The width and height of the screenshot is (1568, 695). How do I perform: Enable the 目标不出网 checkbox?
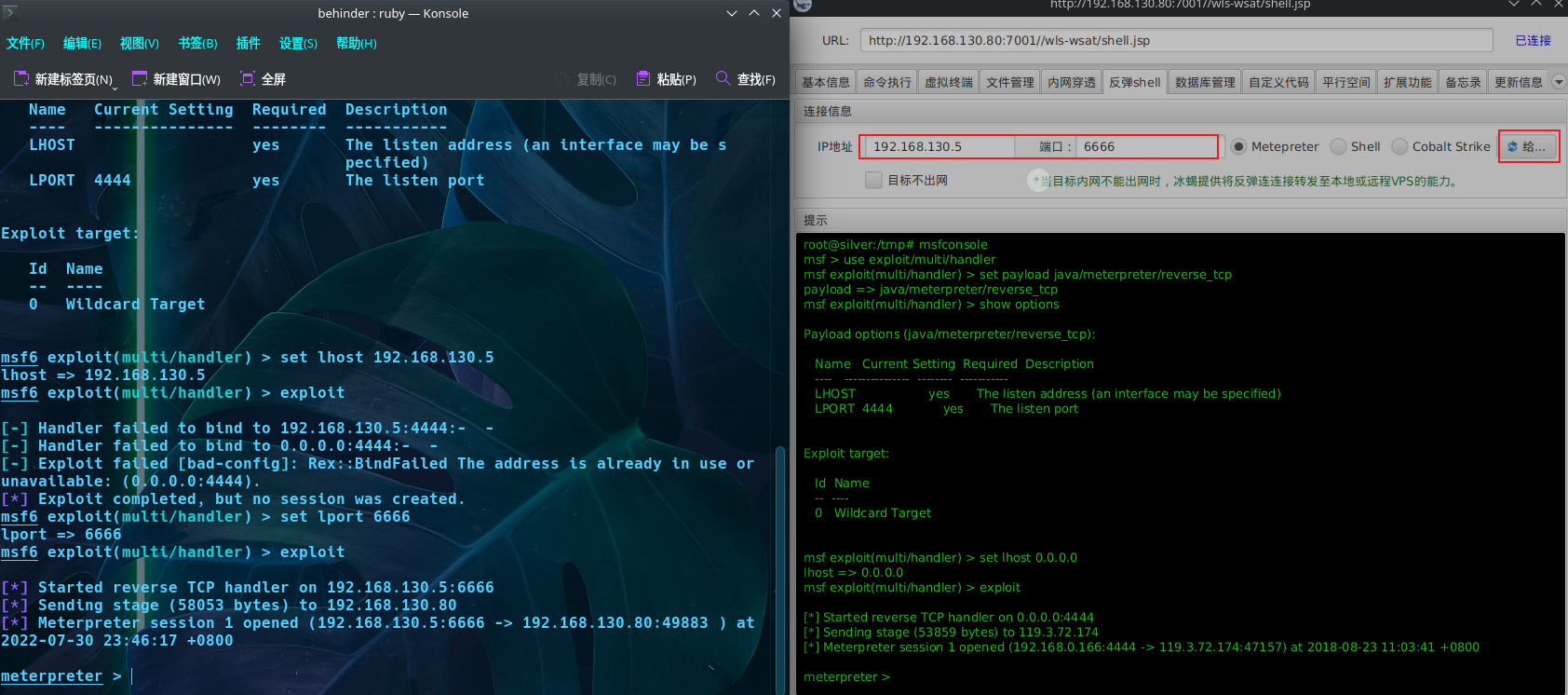(873, 180)
